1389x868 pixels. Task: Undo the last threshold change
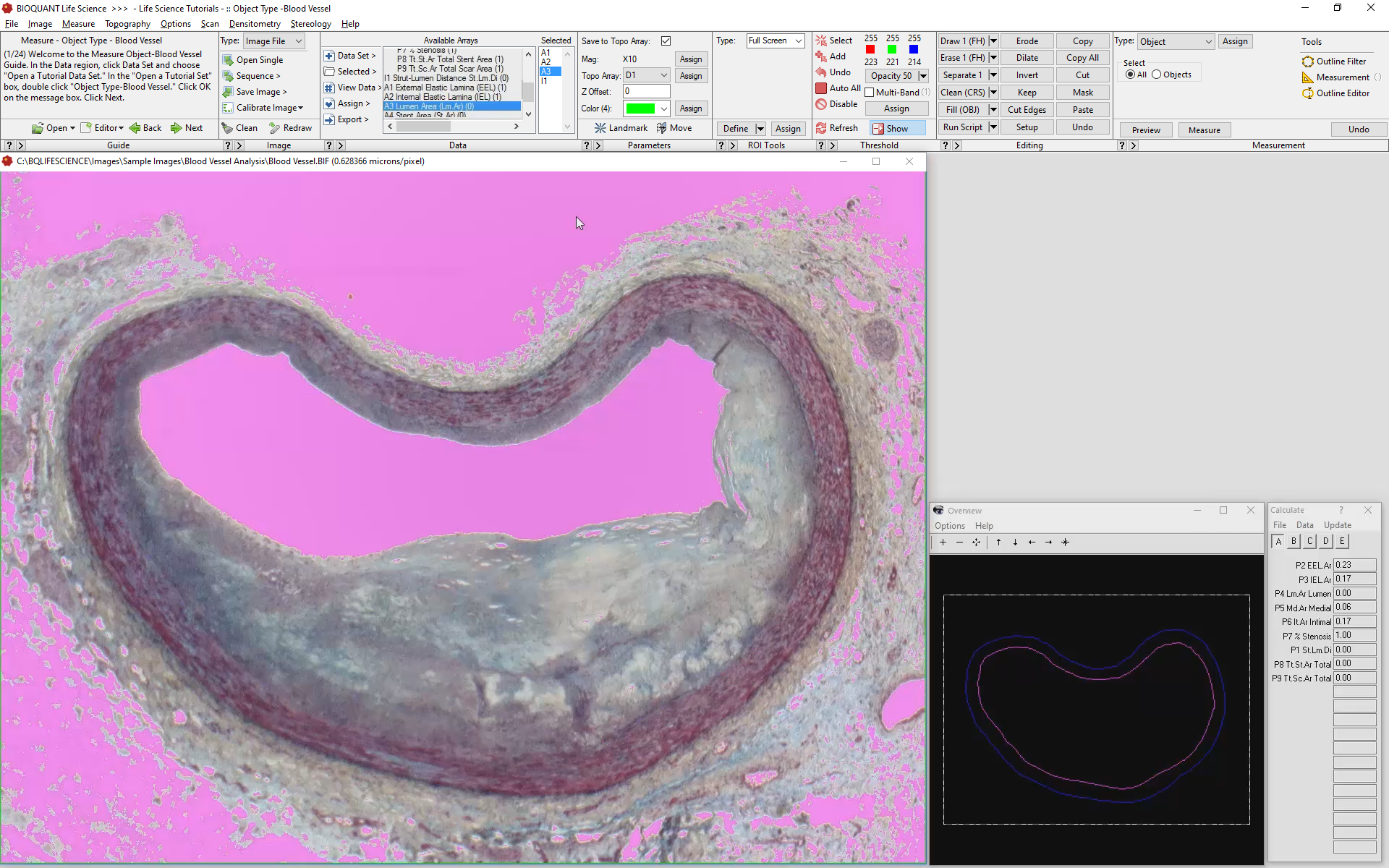tap(833, 72)
